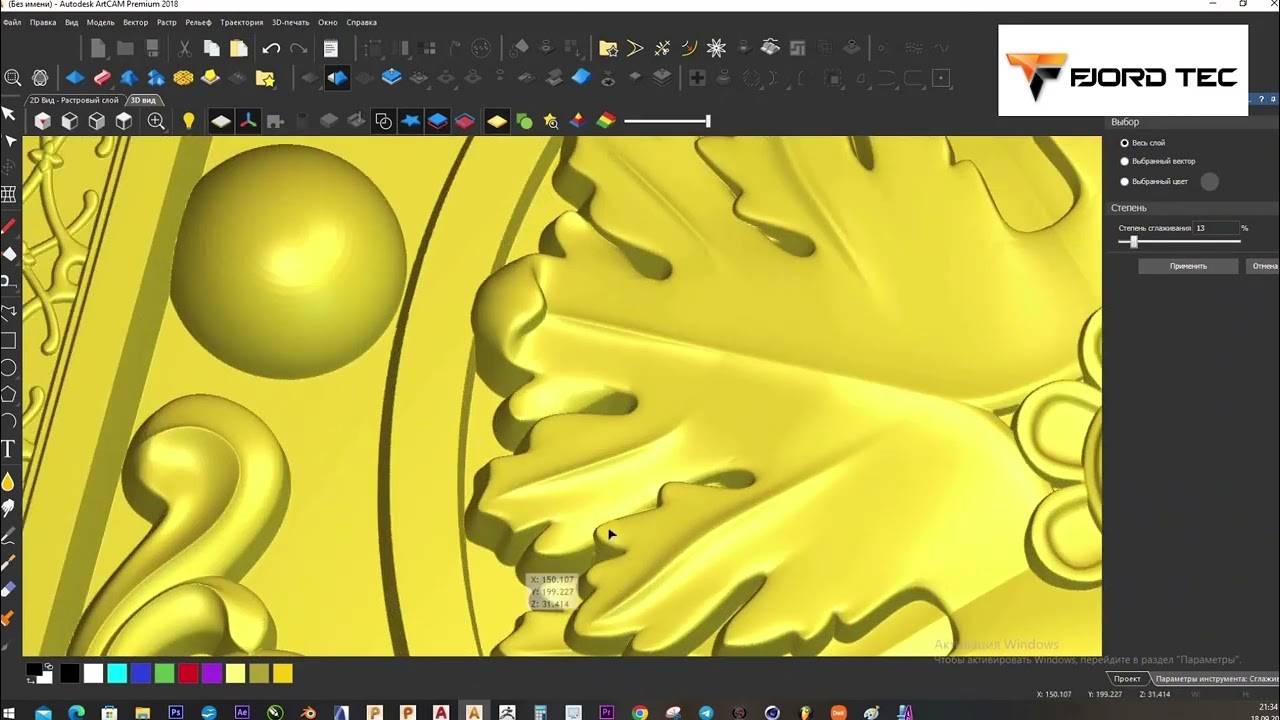Viewport: 1280px width, 720px height.
Task: Click the Cut scissors icon
Action: coord(185,48)
